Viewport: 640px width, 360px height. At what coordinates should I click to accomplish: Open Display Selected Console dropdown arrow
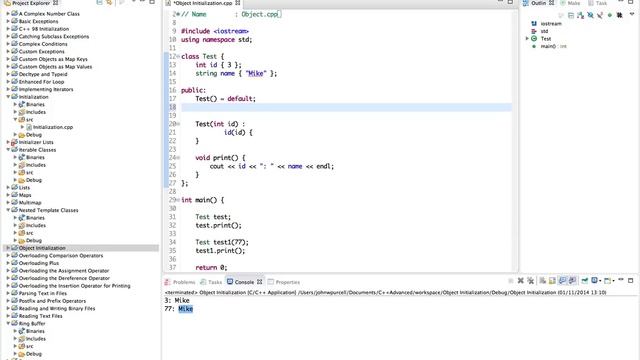(600, 281)
